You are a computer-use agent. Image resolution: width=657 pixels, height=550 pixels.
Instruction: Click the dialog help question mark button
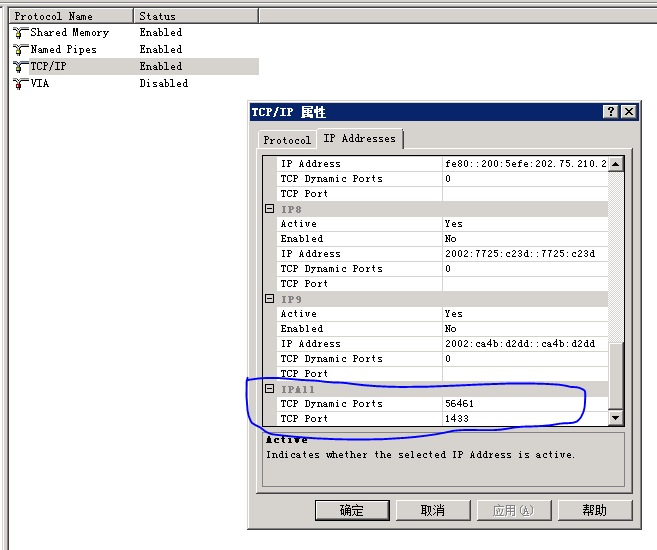click(610, 112)
